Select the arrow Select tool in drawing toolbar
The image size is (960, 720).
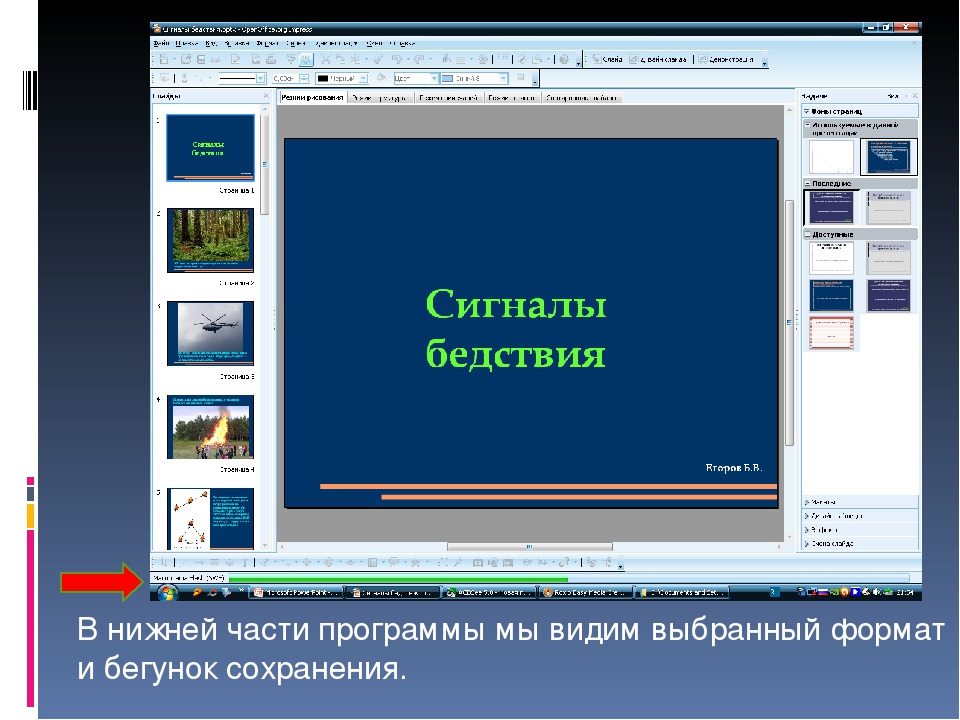[164, 563]
